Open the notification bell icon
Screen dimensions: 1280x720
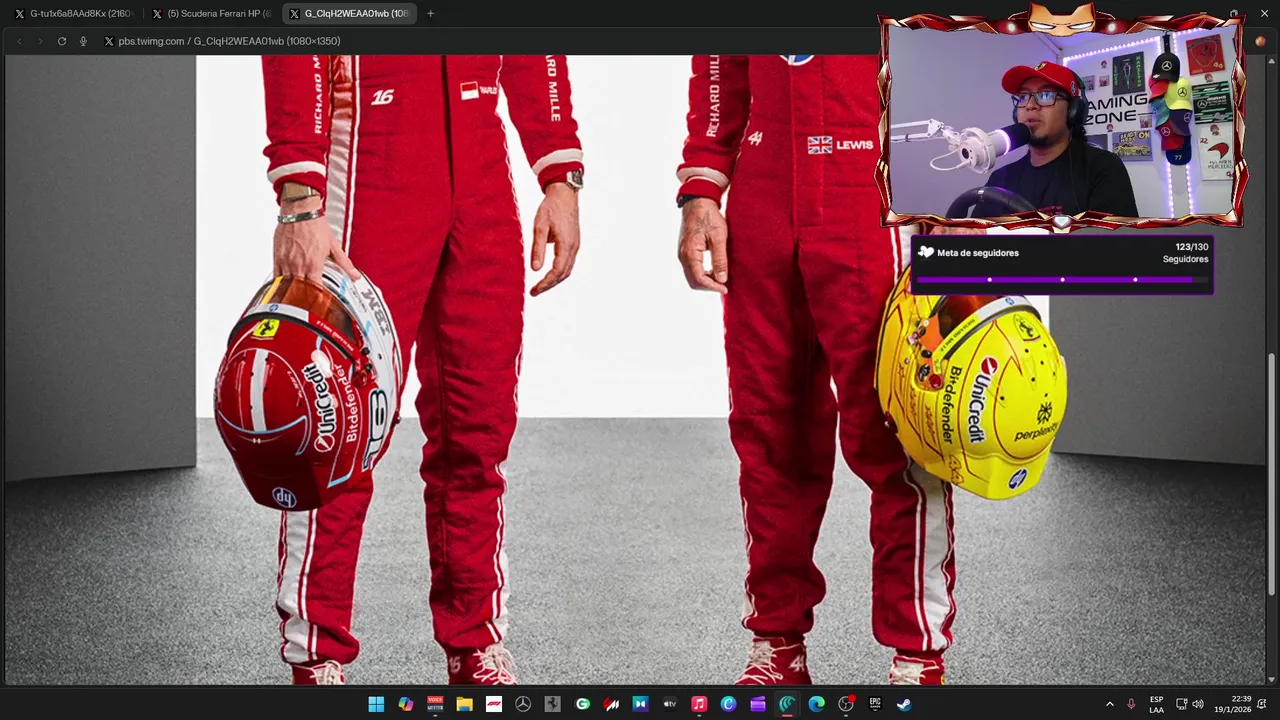tap(1262, 704)
